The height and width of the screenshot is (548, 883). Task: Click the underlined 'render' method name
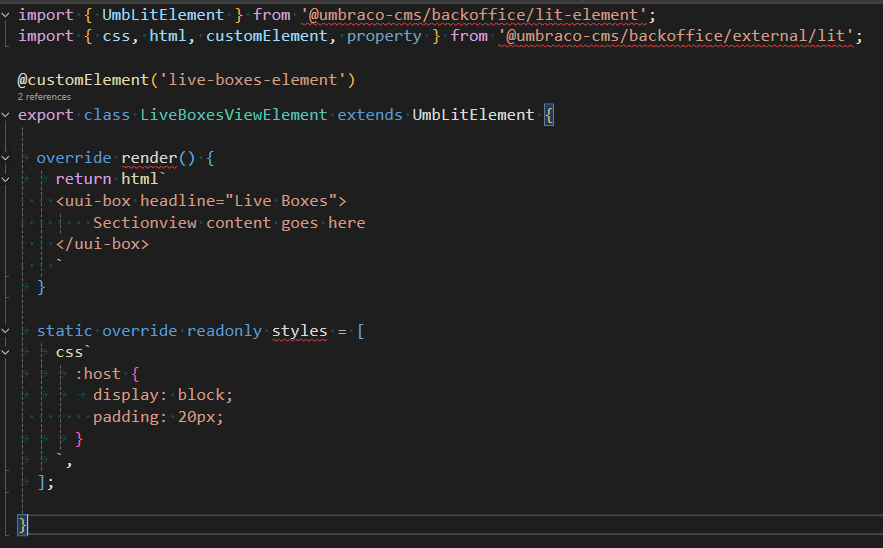149,158
